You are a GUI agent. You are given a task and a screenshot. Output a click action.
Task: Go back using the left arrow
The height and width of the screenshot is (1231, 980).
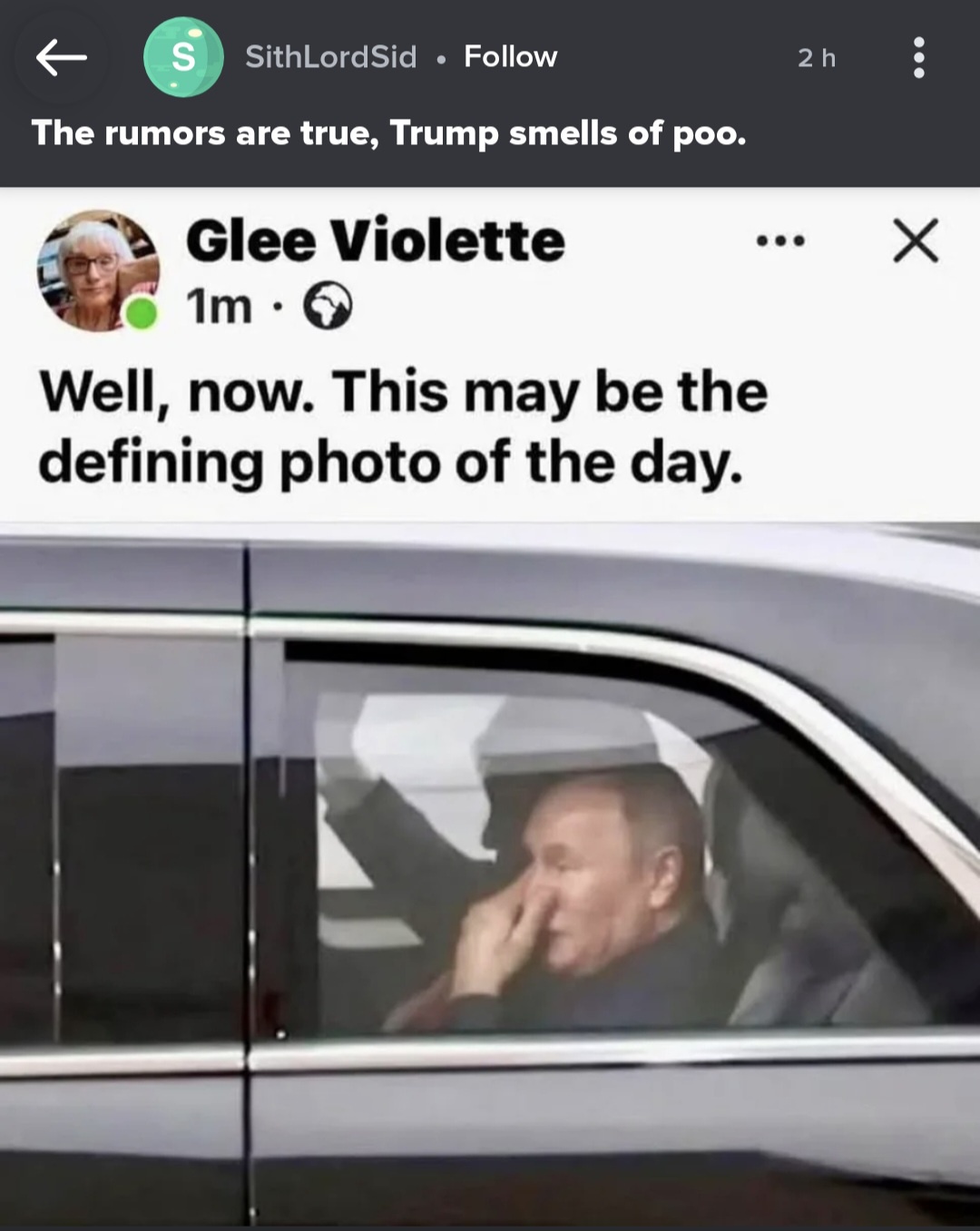[61, 58]
